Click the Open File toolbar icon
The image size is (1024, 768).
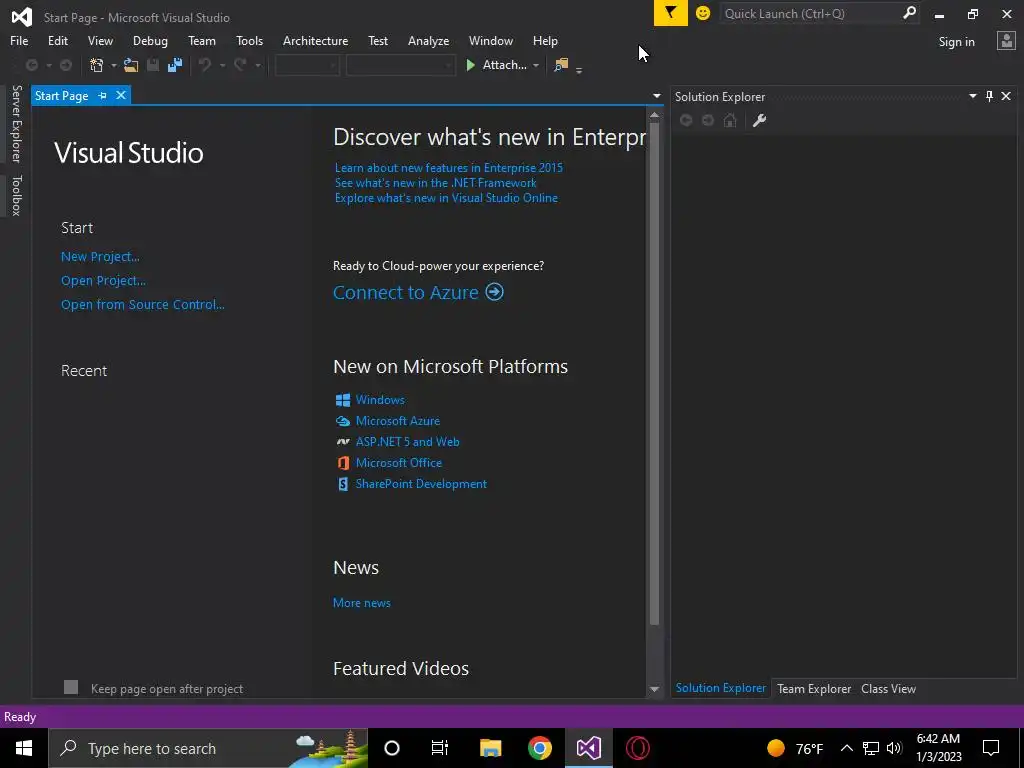[131, 65]
